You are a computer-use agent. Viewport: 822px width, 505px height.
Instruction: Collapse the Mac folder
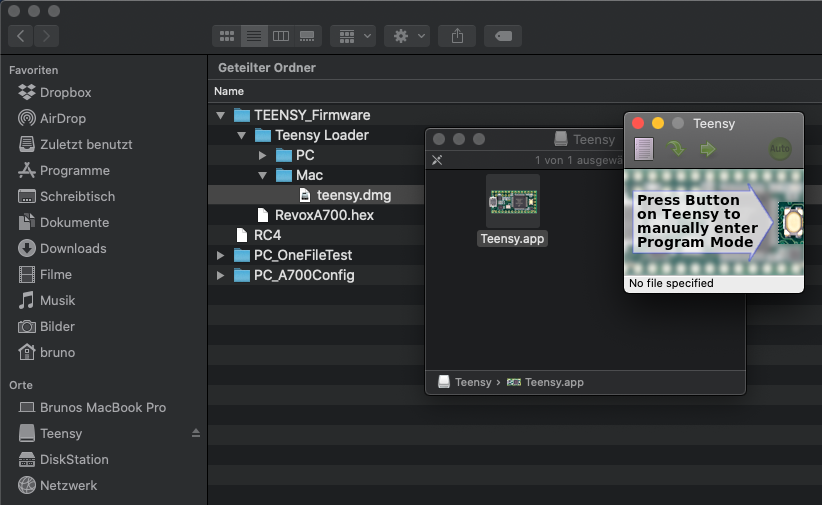click(x=263, y=175)
